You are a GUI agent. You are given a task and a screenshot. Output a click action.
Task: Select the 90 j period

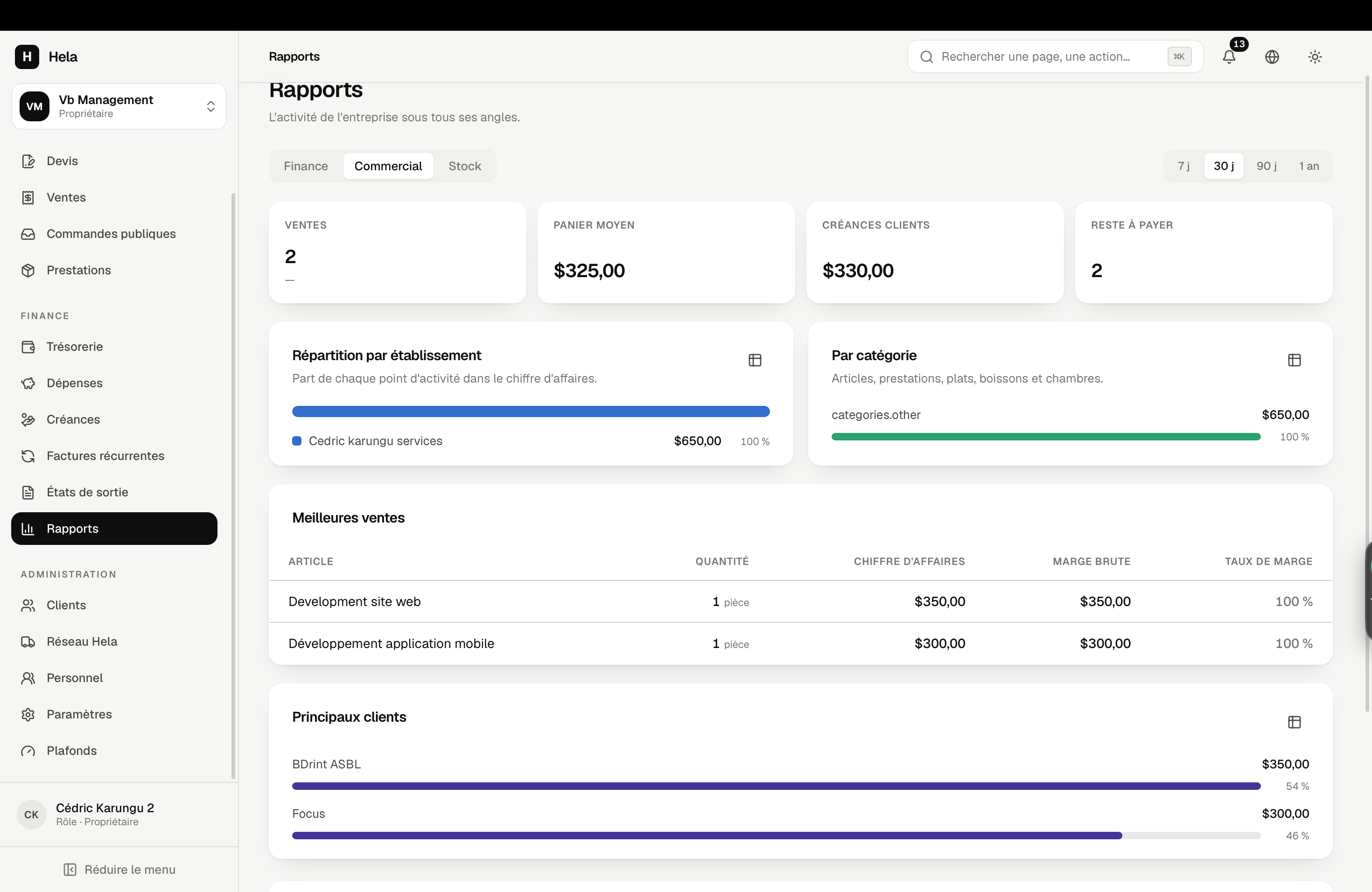[1267, 166]
